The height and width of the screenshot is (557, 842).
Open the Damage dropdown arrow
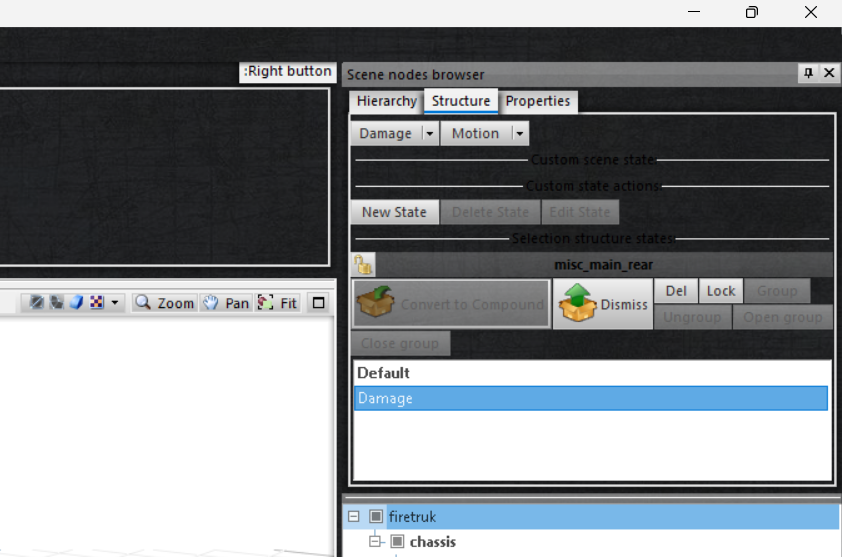430,133
